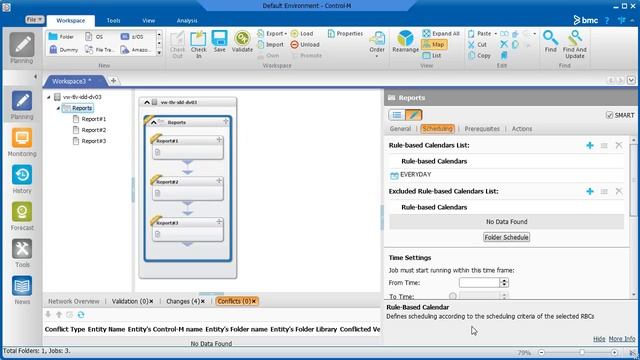Add a new workspace tab
Viewport: 640px width, 360px height.
pos(113,80)
